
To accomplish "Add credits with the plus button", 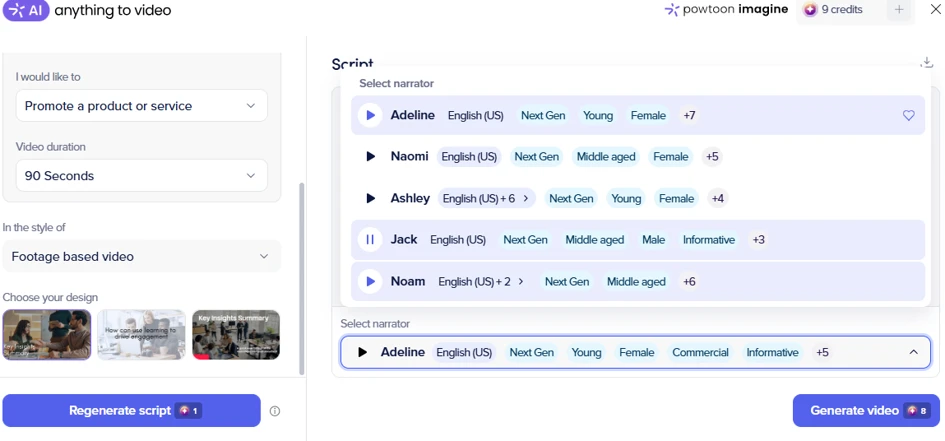I will pos(899,10).
